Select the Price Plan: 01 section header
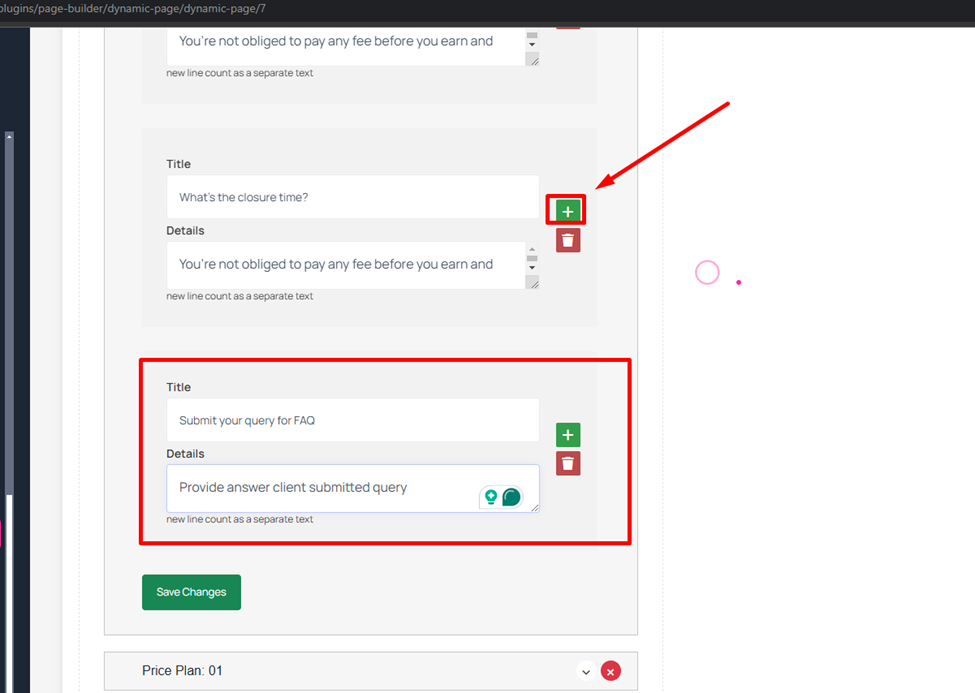975x693 pixels. click(x=371, y=671)
